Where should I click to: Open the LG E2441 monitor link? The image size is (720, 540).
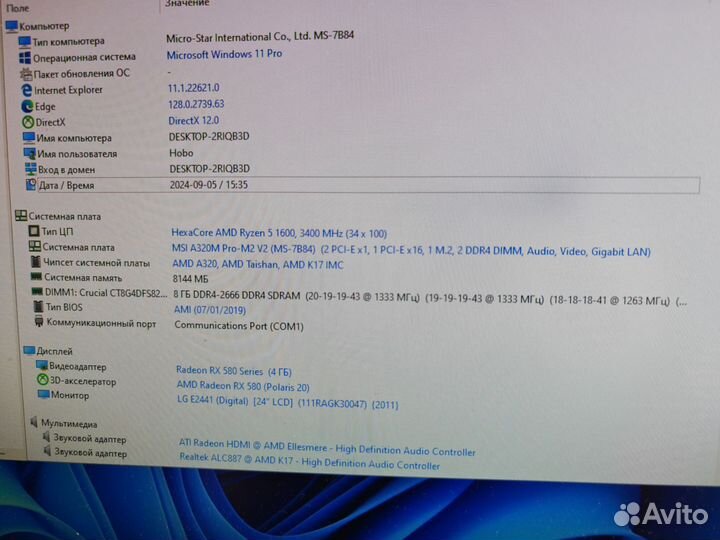tap(287, 402)
